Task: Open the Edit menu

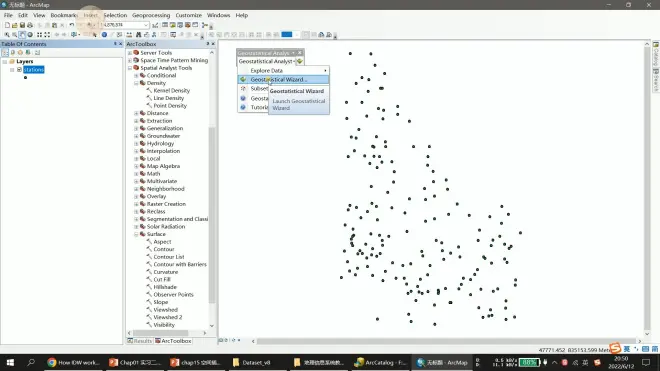Action: tap(23, 15)
